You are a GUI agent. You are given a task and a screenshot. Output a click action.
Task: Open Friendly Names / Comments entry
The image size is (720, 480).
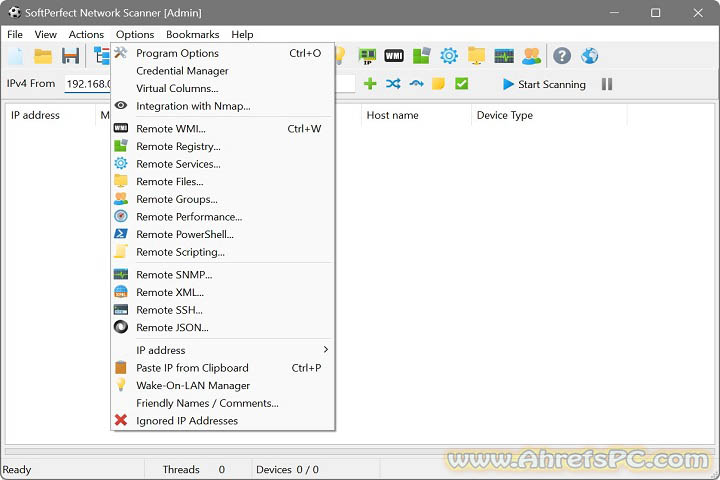(x=223, y=403)
